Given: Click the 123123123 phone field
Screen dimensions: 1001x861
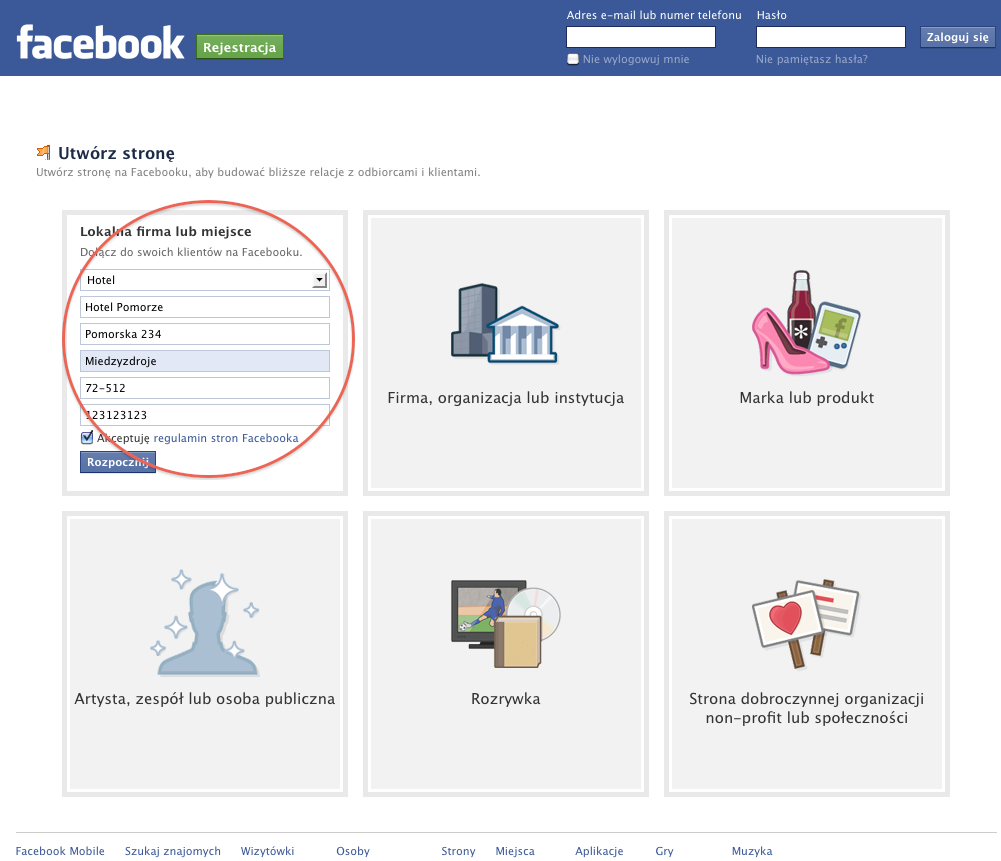Looking at the screenshot, I should 205,415.
